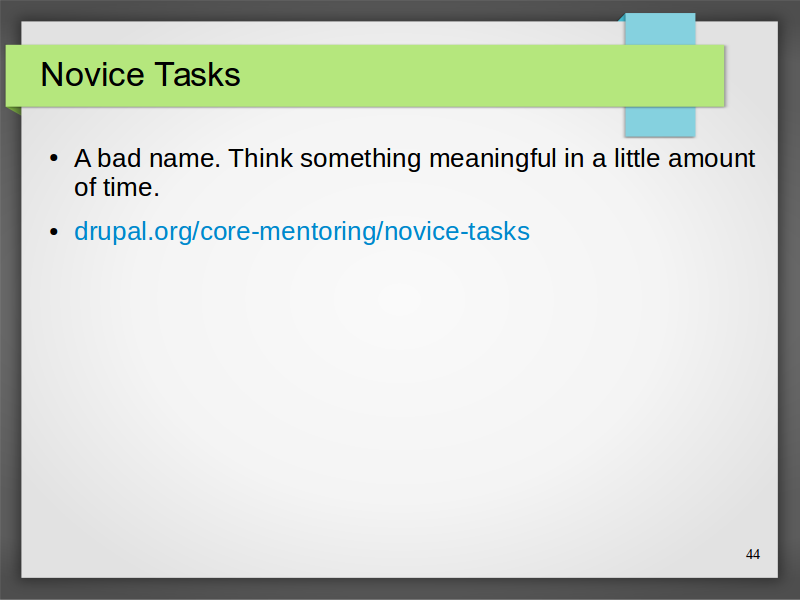
Task: Click the 'novice-tasks' portion of the link
Action: pos(457,231)
